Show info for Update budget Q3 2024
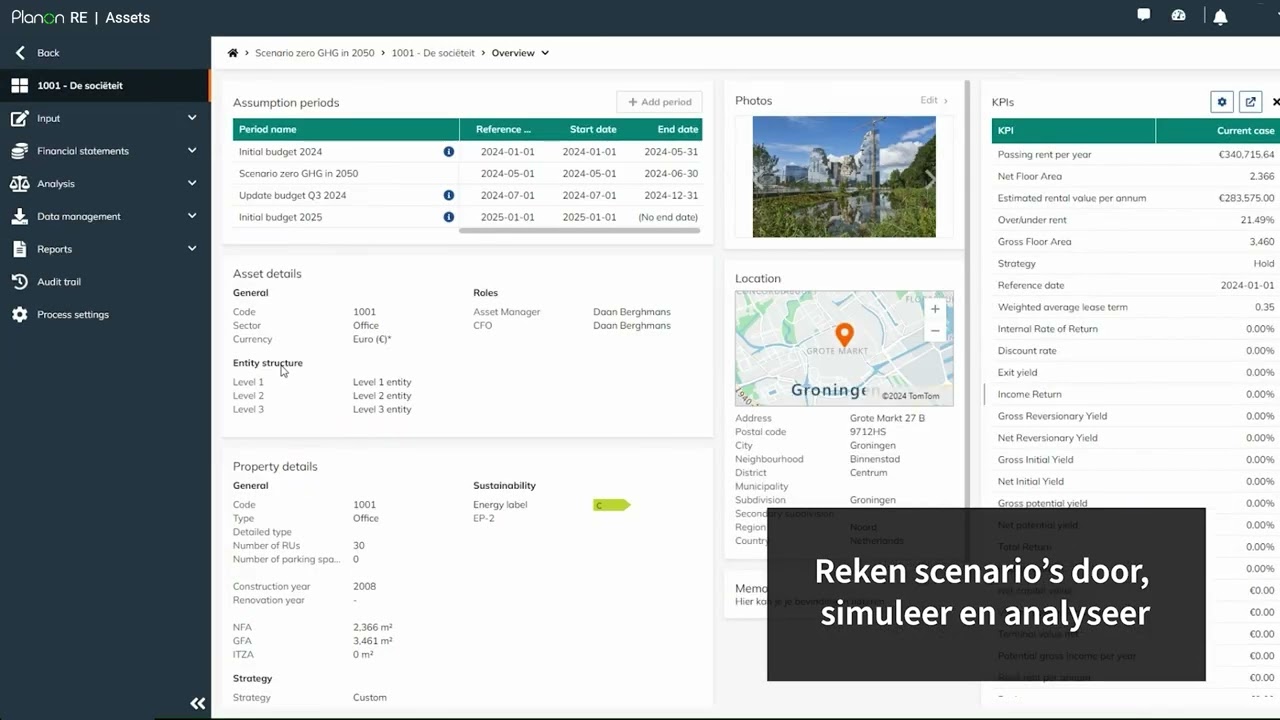Viewport: 1280px width, 720px height. (x=448, y=195)
